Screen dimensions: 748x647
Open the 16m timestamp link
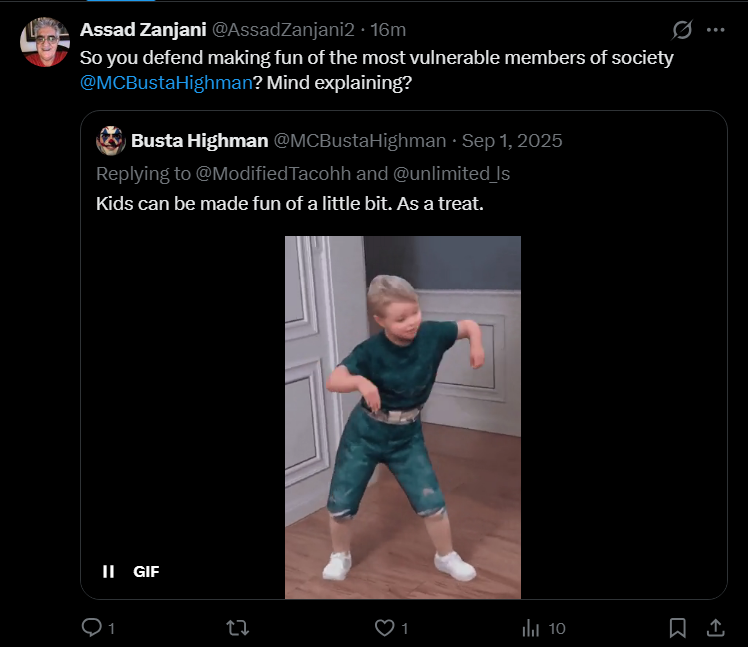coord(388,30)
